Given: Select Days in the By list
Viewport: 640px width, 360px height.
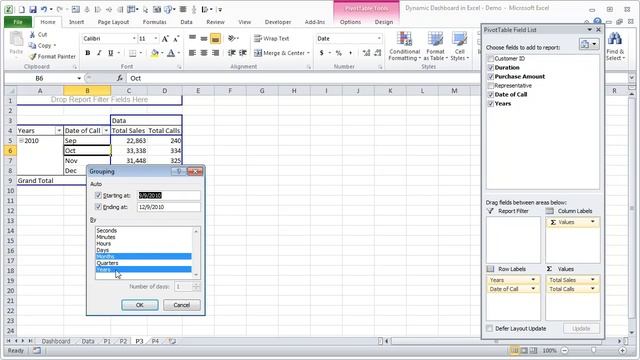Looking at the screenshot, I should [143, 250].
